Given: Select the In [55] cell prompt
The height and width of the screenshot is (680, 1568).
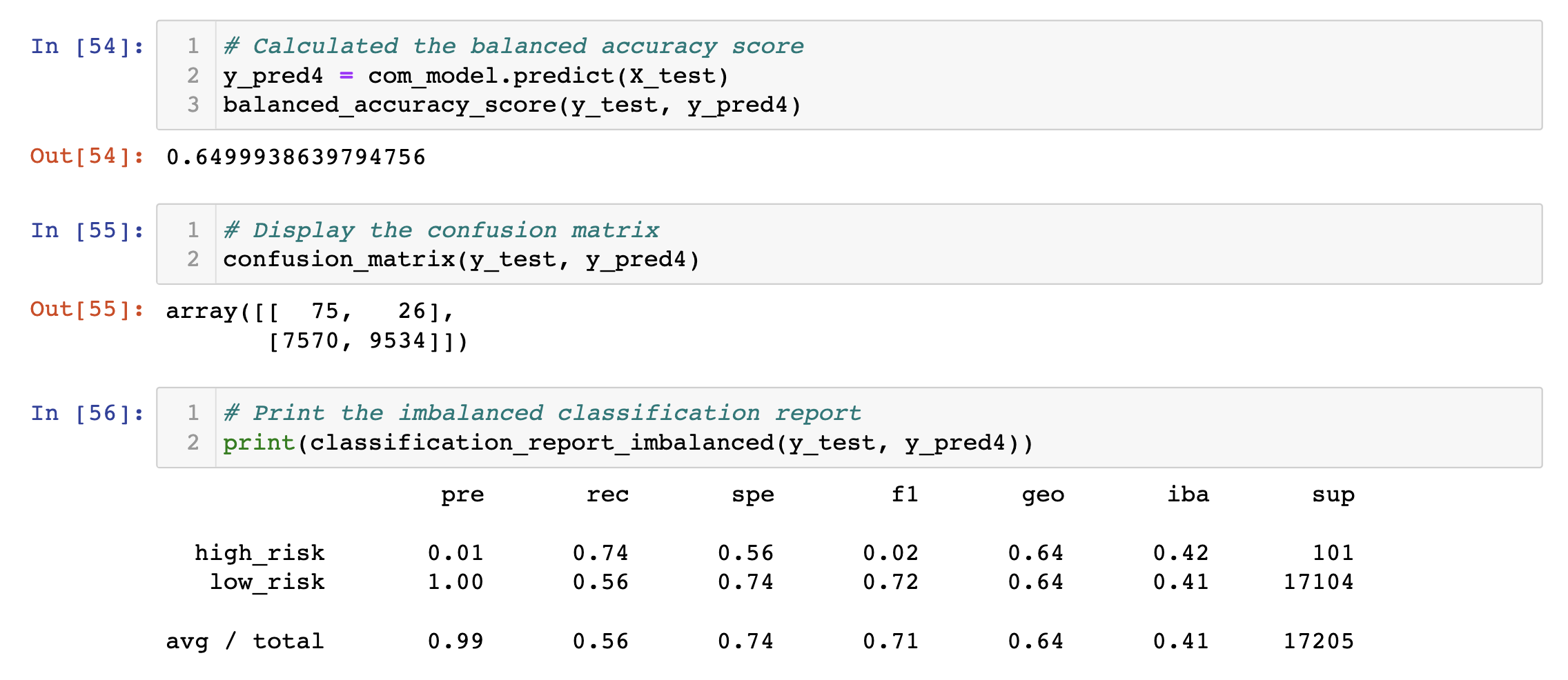Looking at the screenshot, I should (x=88, y=230).
